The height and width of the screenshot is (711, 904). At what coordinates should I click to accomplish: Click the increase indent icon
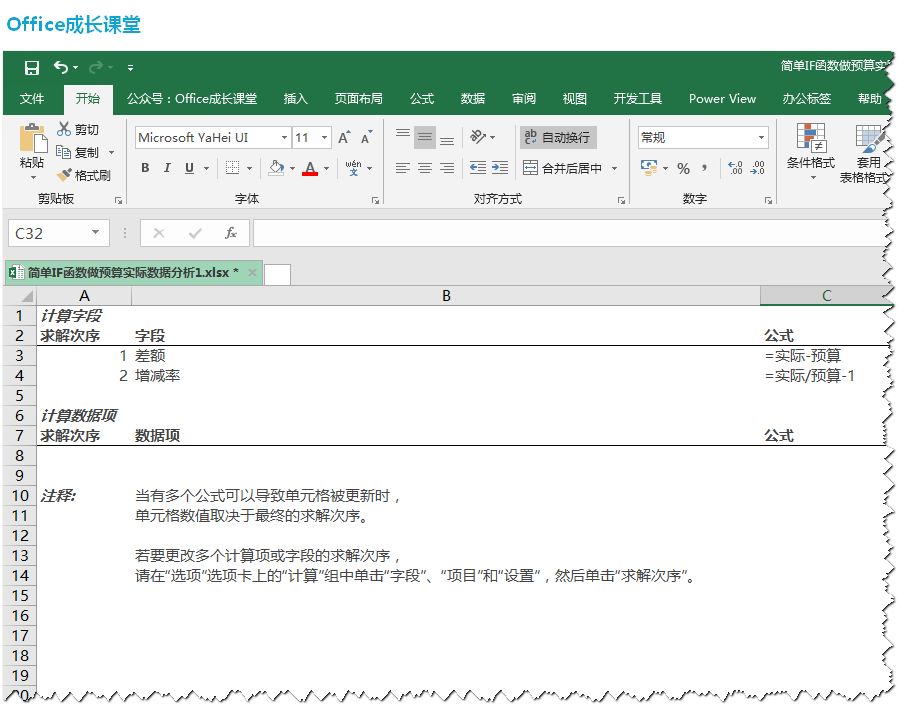[x=500, y=168]
